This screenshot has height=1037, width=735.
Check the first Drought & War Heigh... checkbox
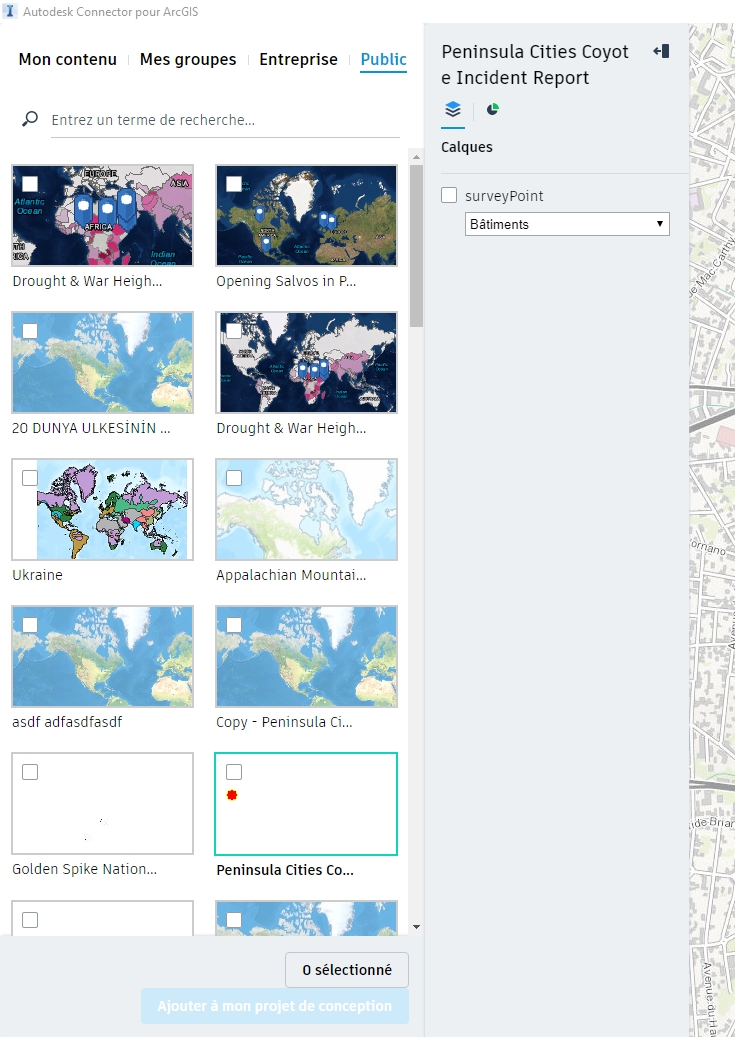click(x=30, y=183)
